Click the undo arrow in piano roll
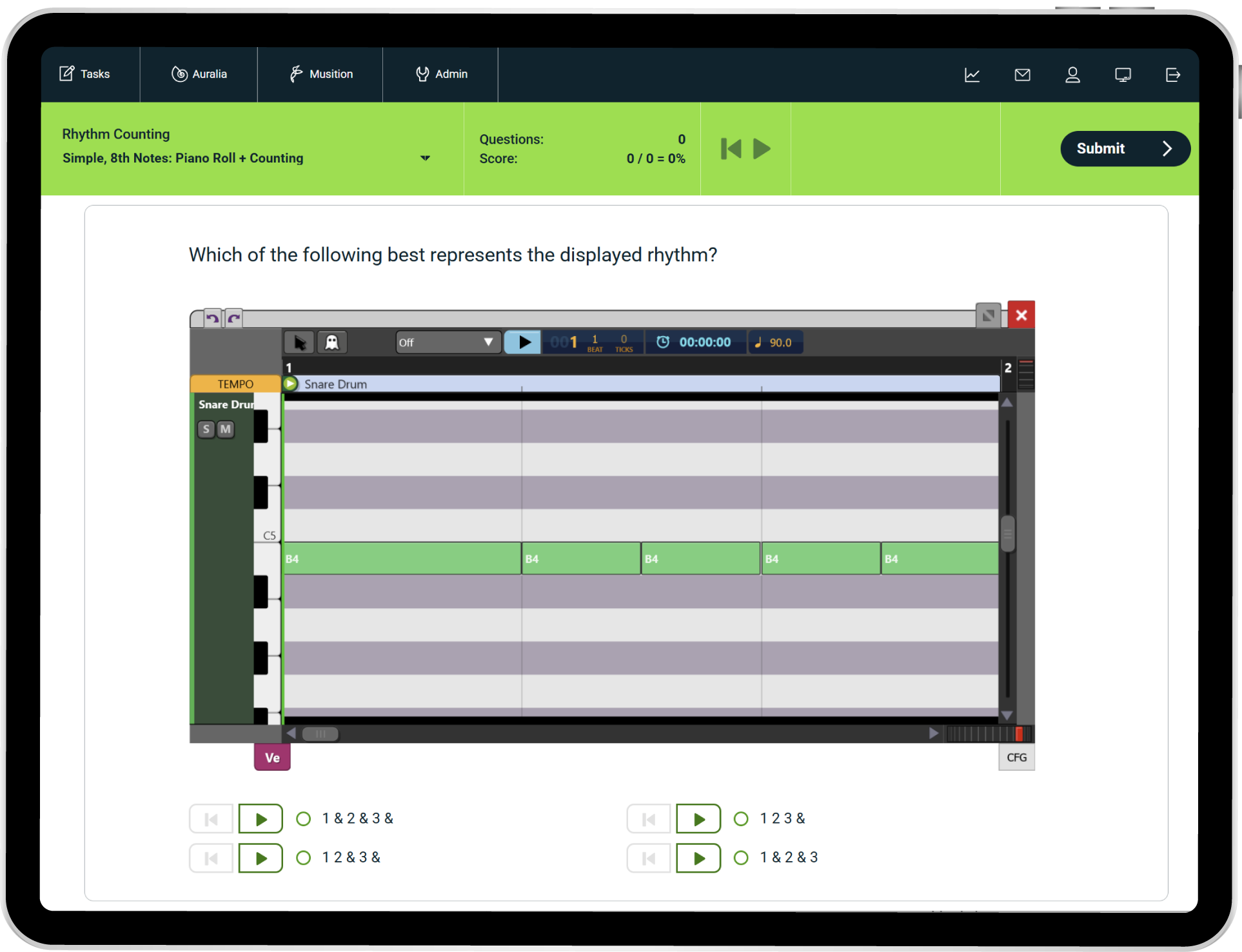 coord(212,318)
